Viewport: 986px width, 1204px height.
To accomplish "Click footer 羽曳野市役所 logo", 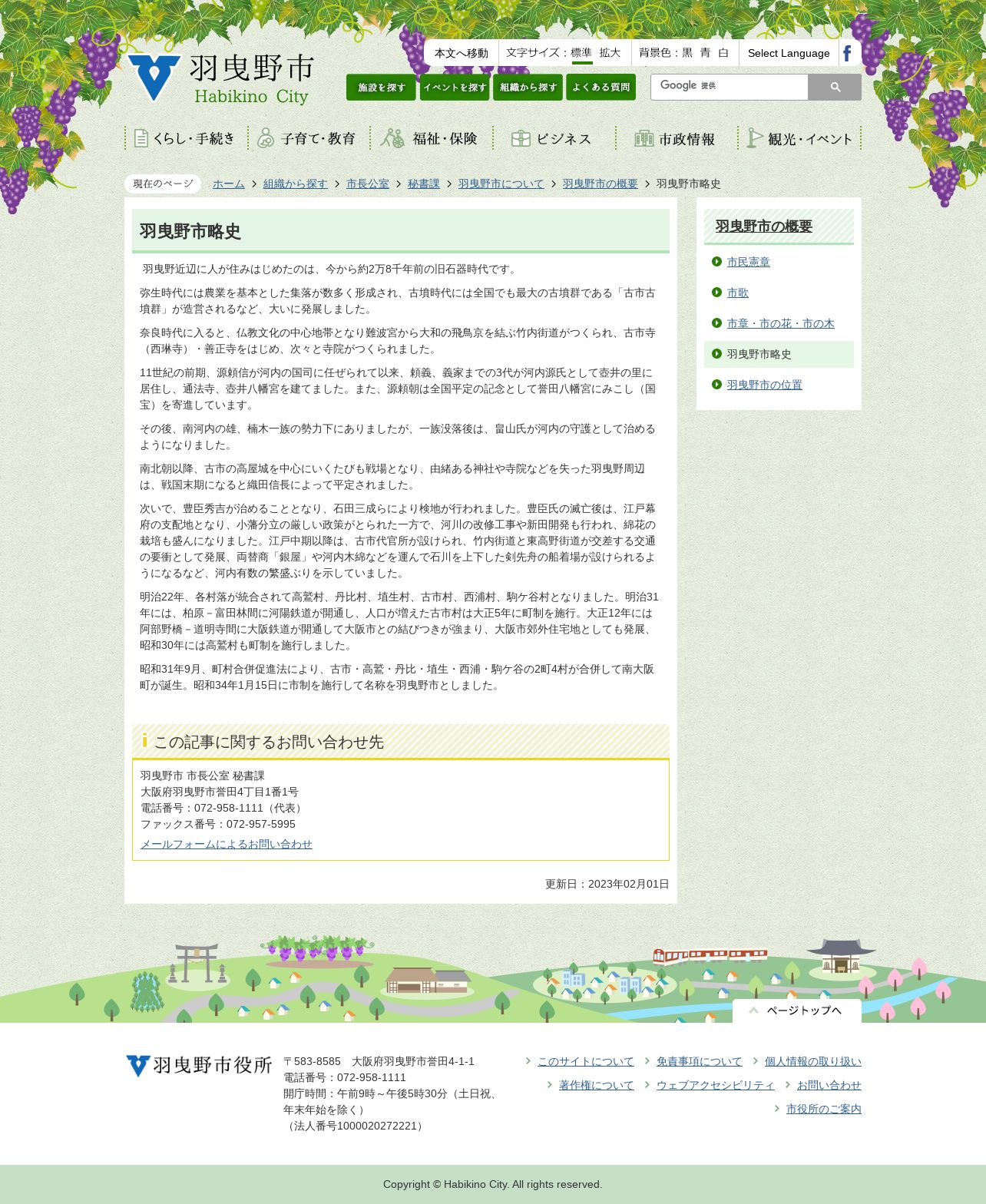I will click(199, 1066).
